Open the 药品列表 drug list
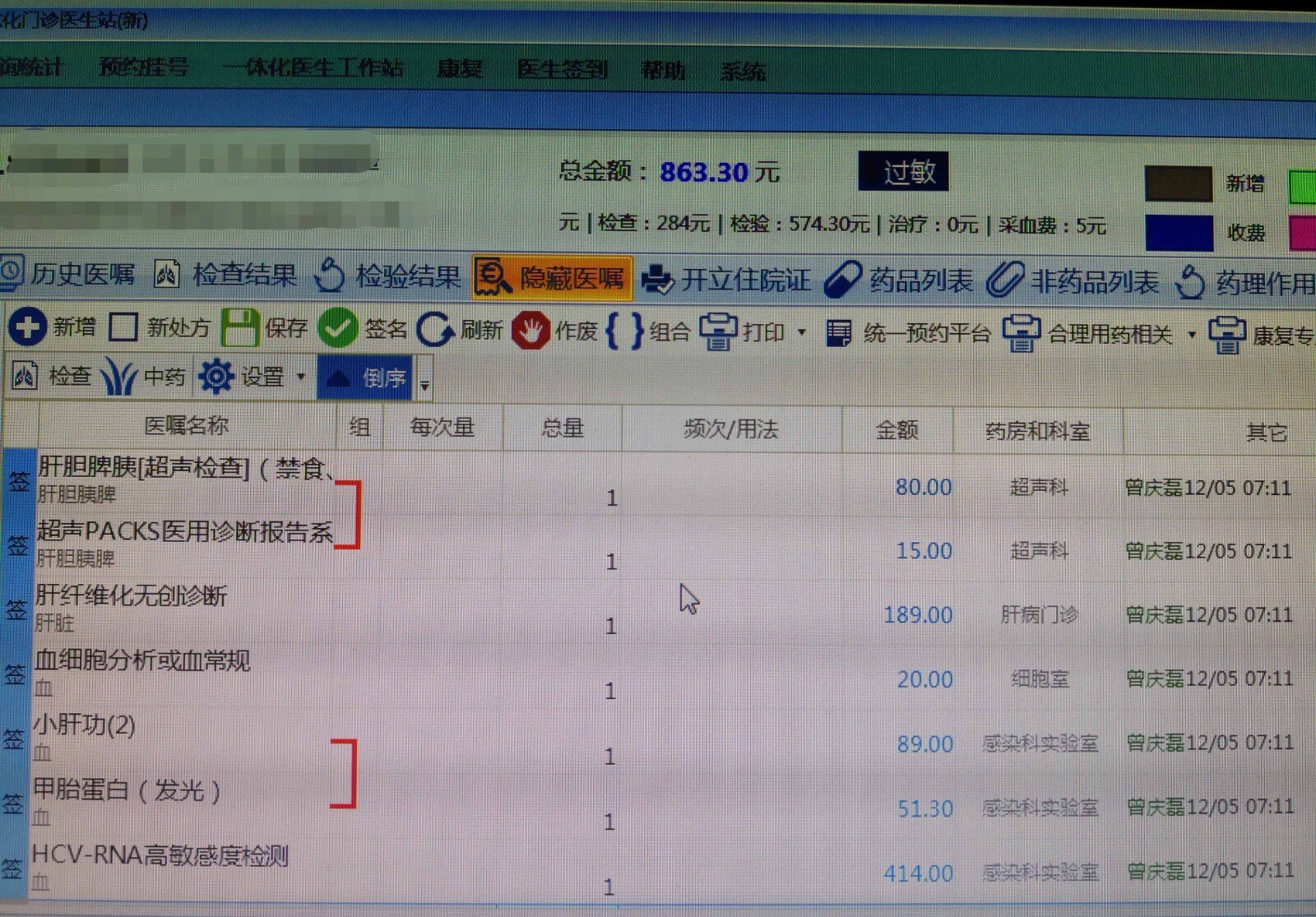 [x=900, y=280]
